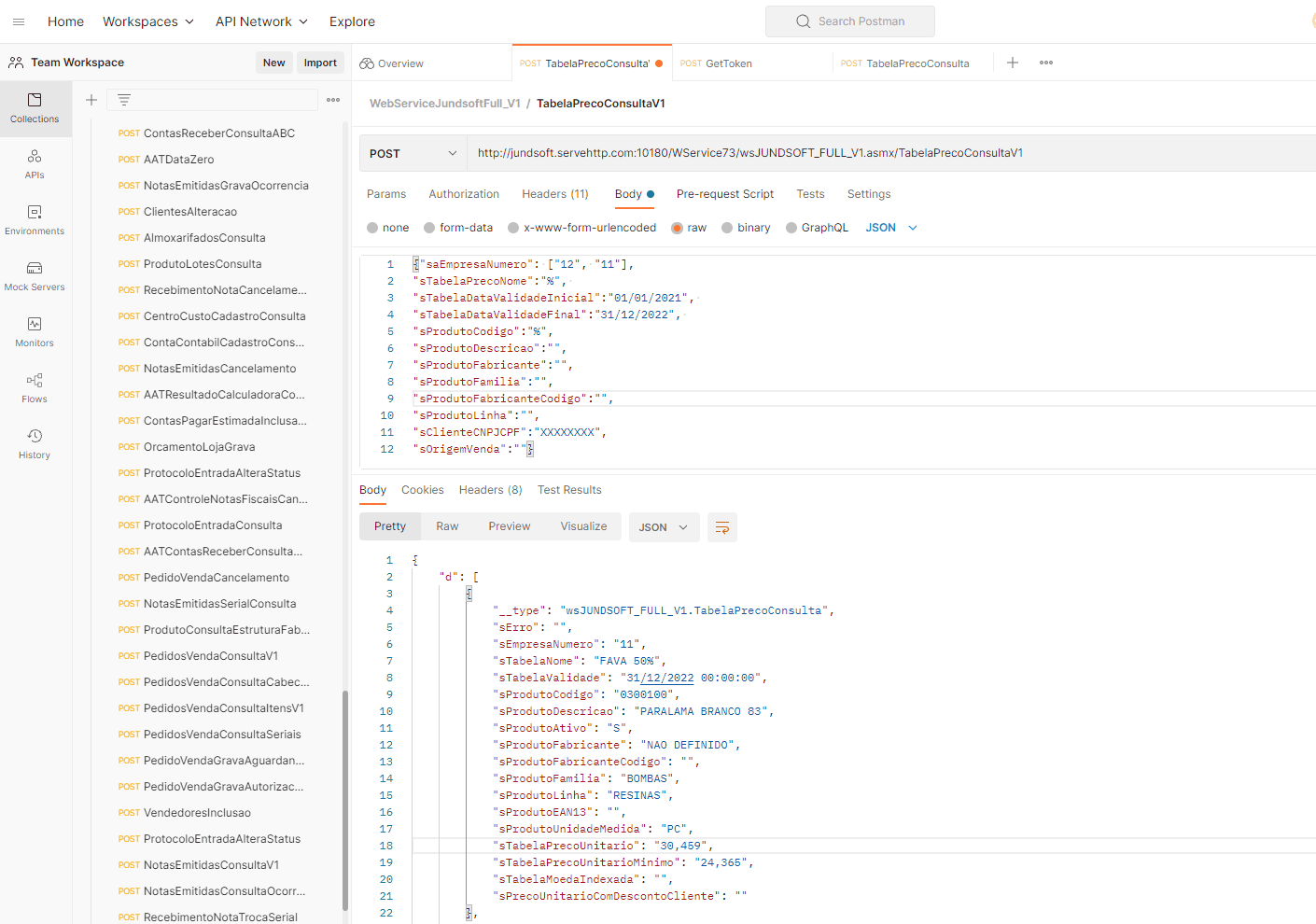Click the Import button
The width and height of the screenshot is (1316, 924).
pyautogui.click(x=320, y=63)
